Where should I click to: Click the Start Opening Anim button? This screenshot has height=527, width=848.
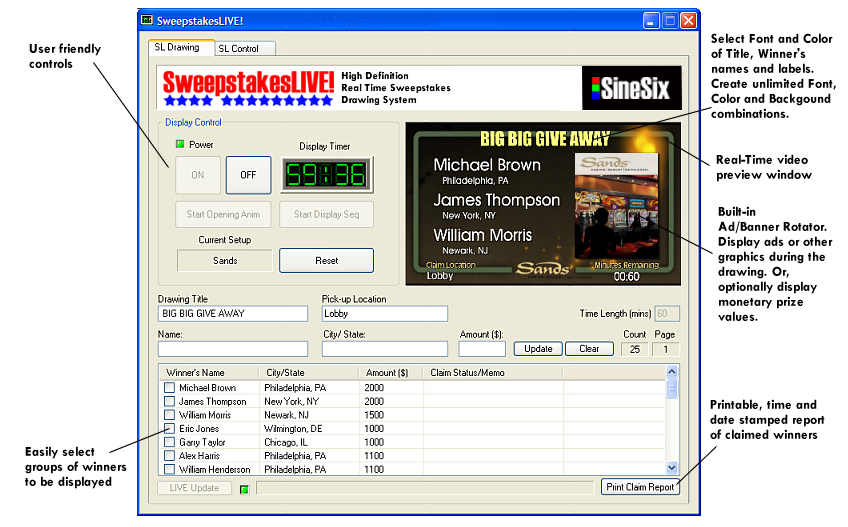point(223,214)
